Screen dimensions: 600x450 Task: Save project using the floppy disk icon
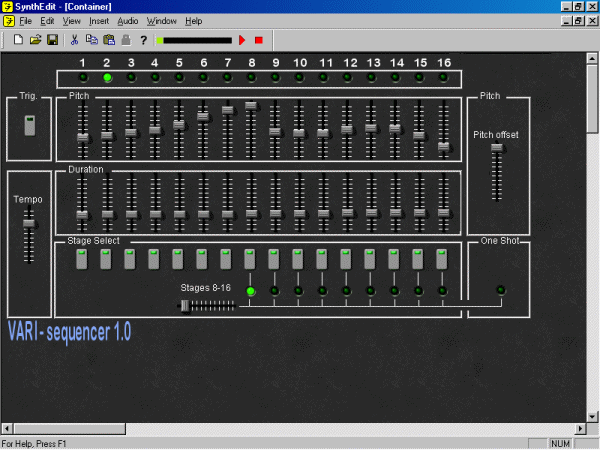(52, 40)
